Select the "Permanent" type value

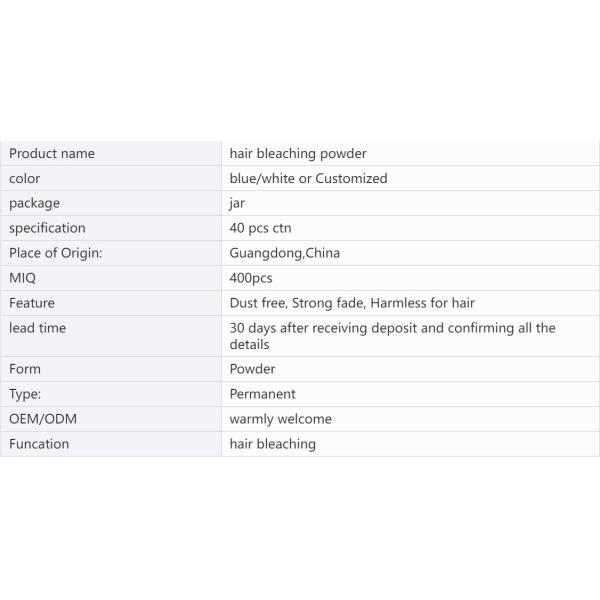pos(263,394)
